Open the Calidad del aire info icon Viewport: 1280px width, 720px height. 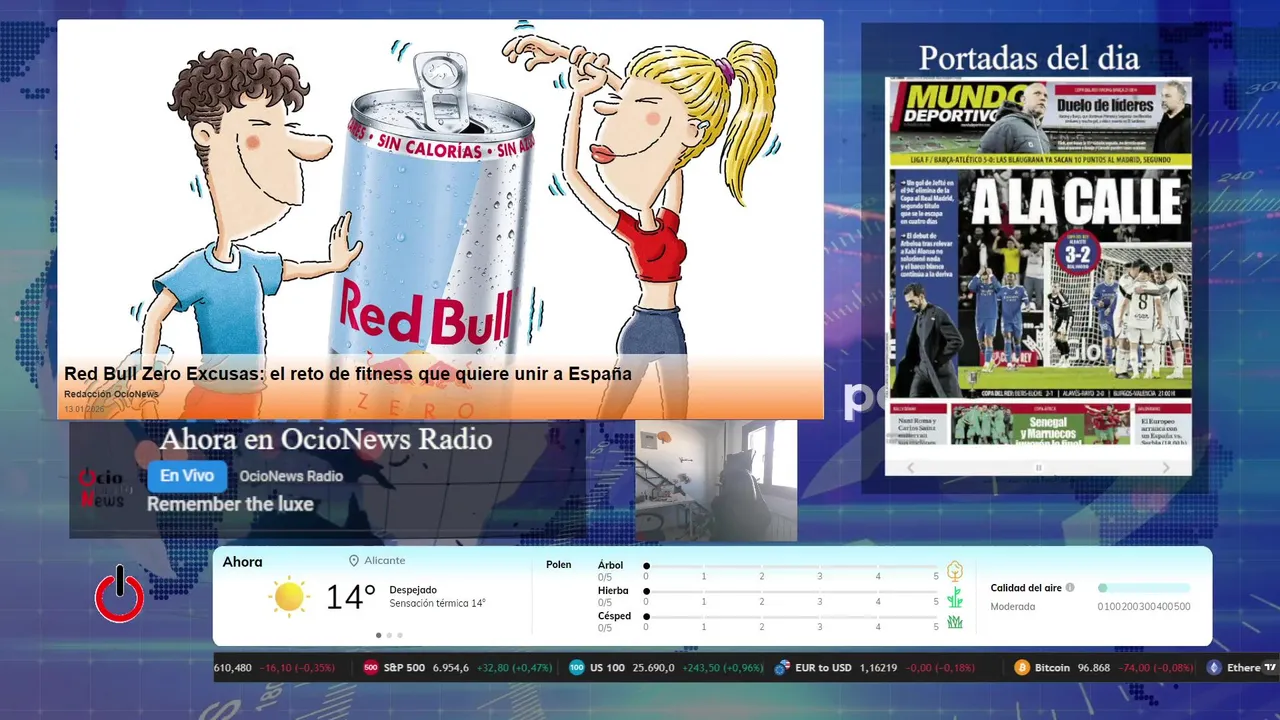pyautogui.click(x=1070, y=588)
